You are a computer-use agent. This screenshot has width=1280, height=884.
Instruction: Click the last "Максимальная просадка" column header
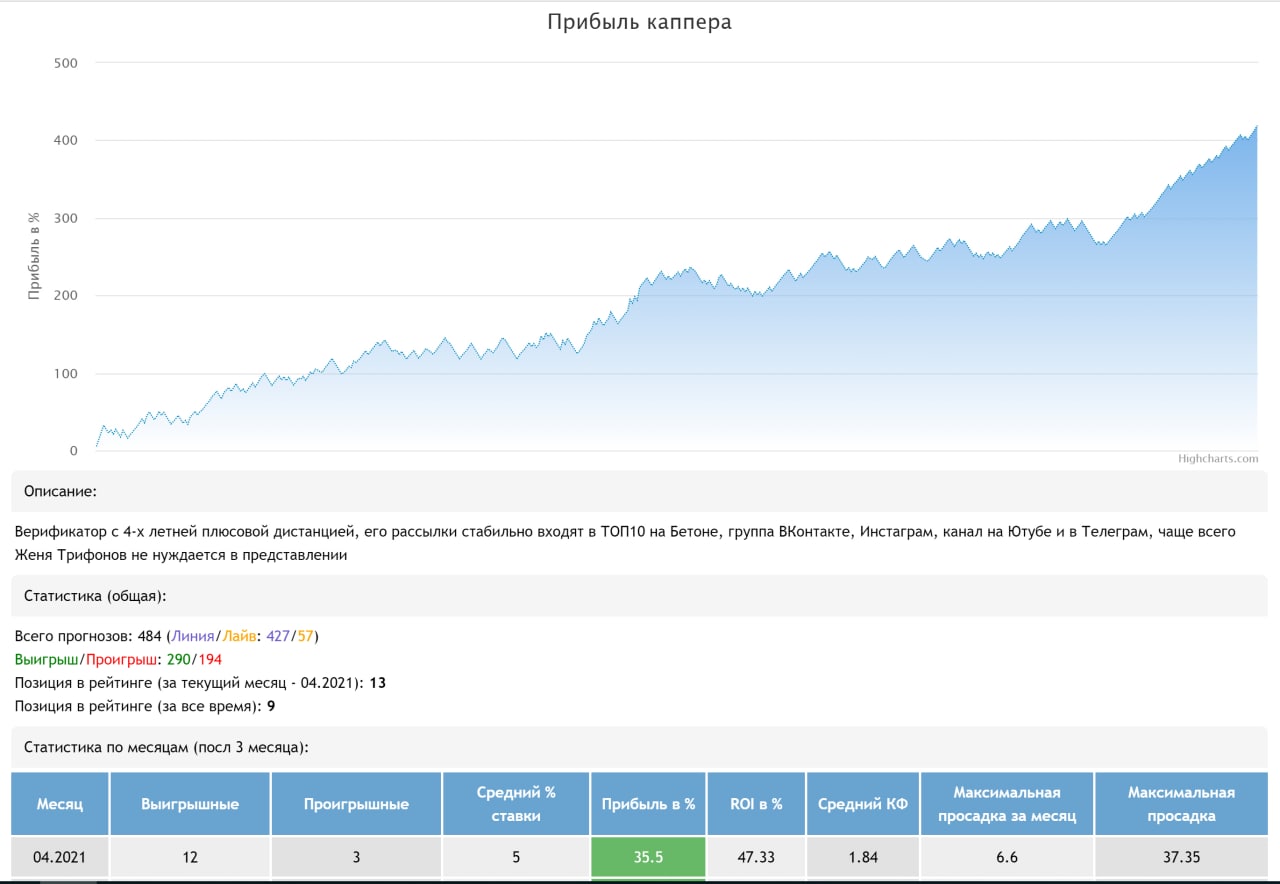[x=1181, y=804]
